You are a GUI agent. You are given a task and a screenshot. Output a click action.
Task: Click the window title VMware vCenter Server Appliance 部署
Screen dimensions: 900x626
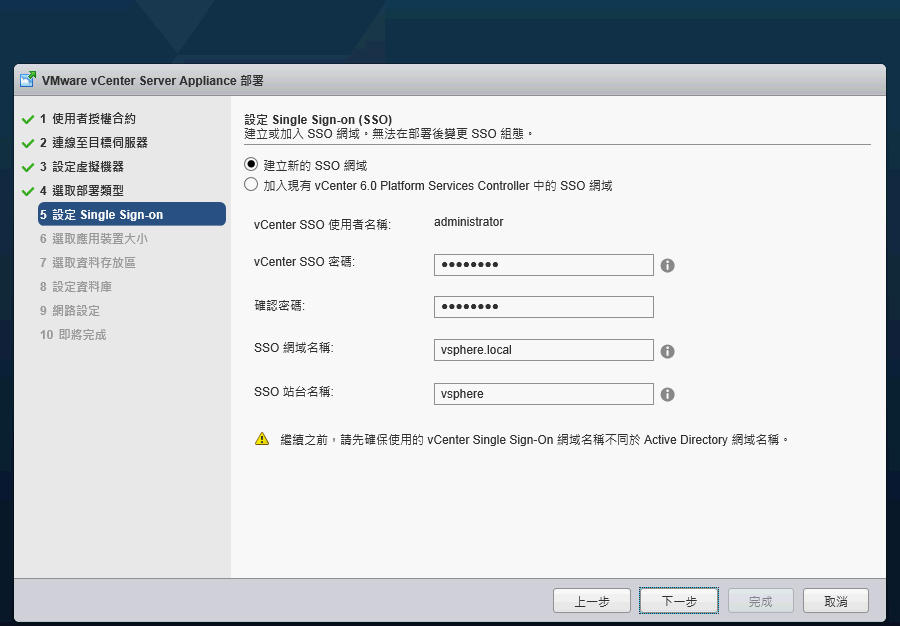pyautogui.click(x=153, y=80)
